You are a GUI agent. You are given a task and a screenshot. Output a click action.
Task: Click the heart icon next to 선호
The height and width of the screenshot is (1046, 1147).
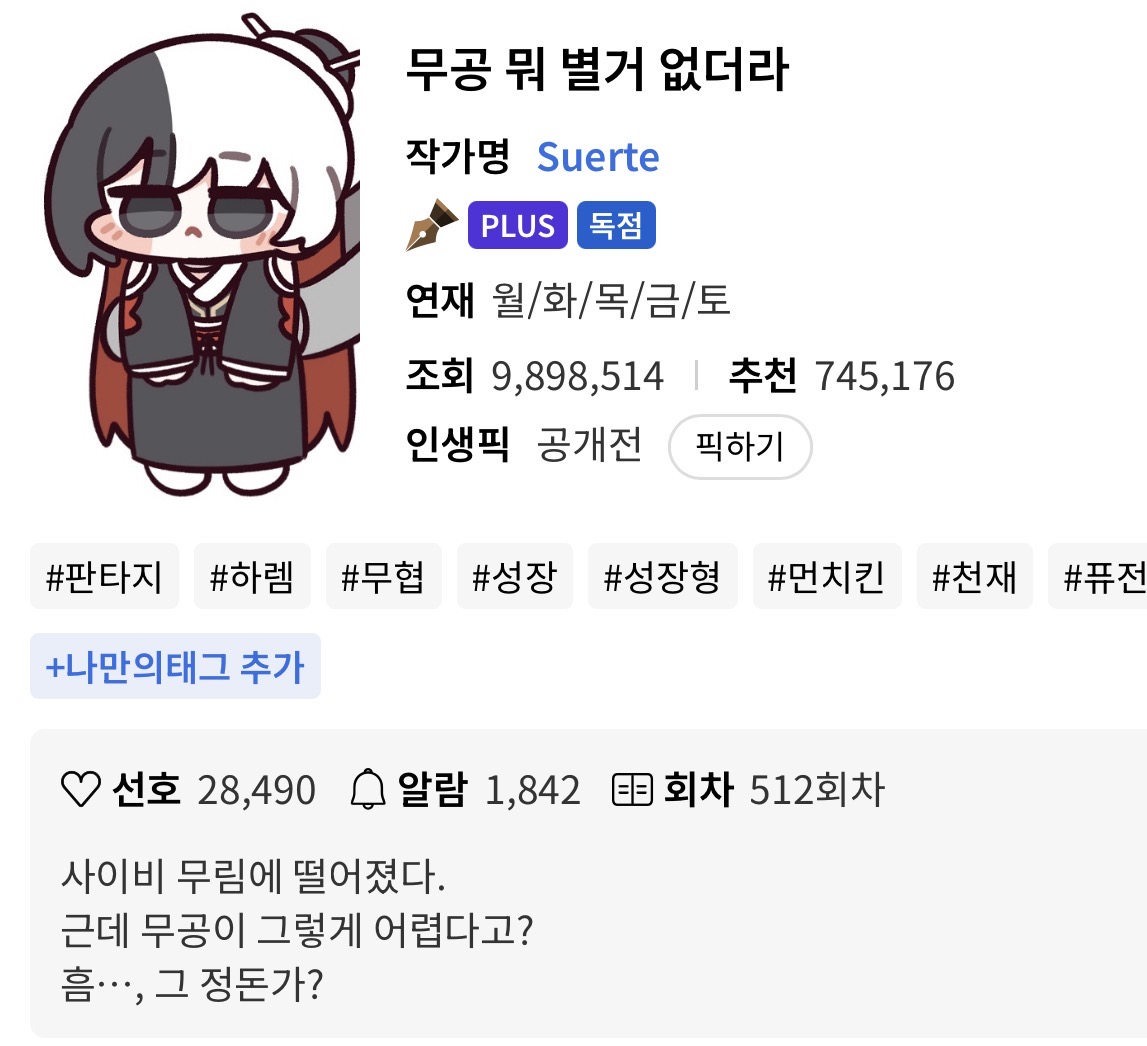point(80,790)
